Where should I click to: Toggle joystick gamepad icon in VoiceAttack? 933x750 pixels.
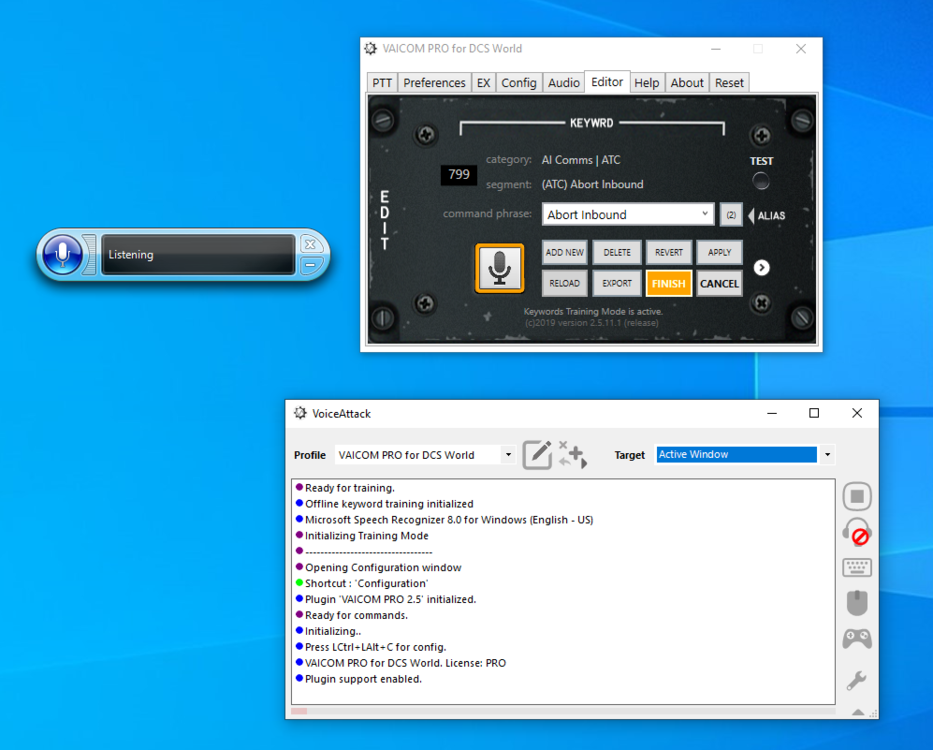(857, 639)
